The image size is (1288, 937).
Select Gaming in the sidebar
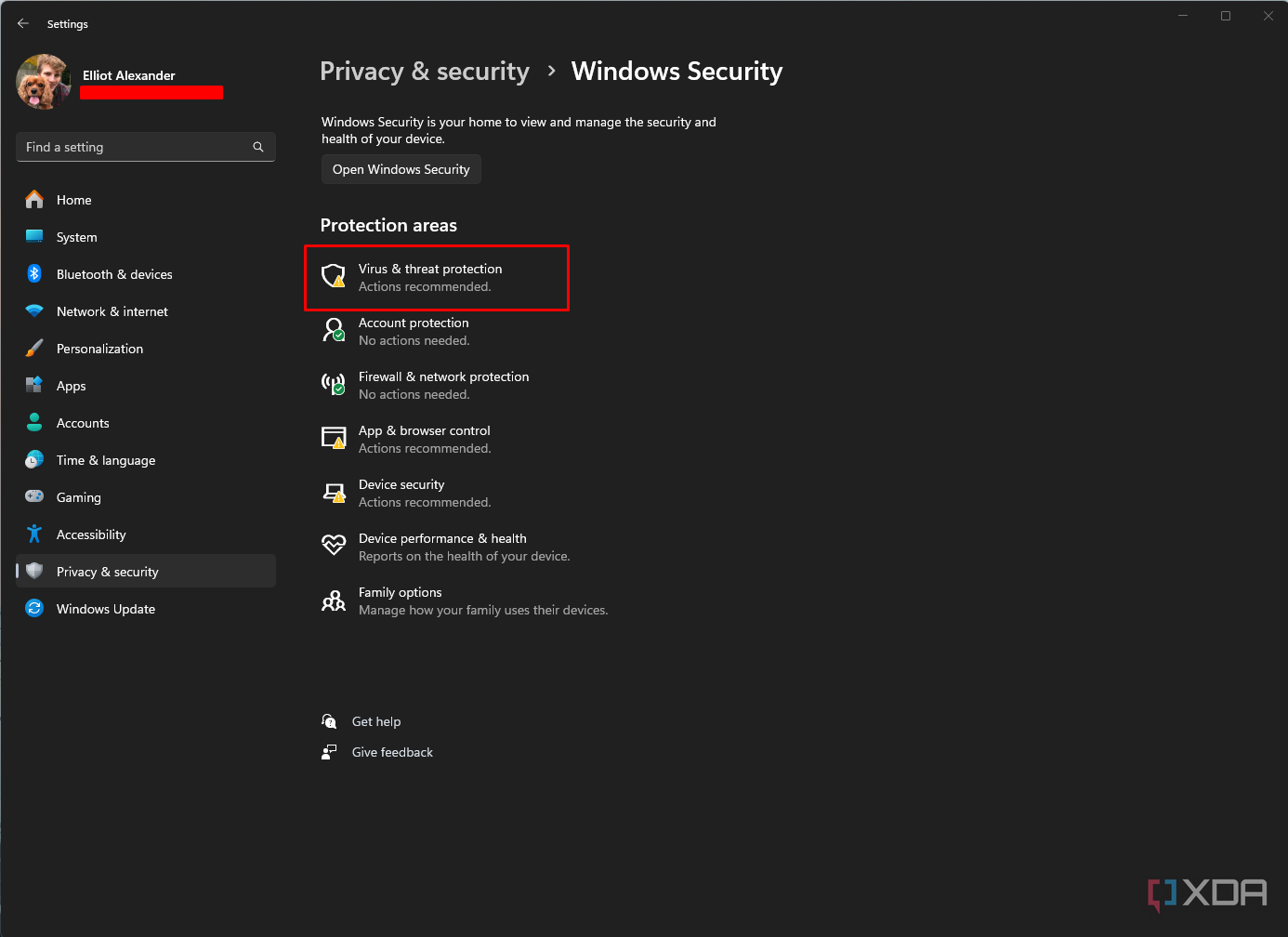pos(146,497)
